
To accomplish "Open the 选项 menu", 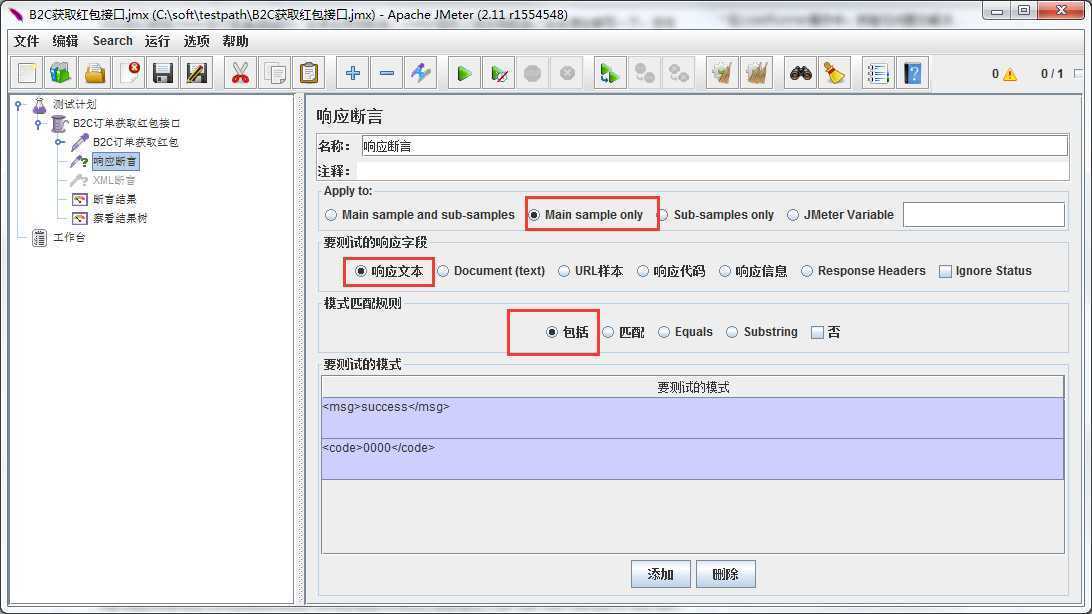I will [x=196, y=41].
